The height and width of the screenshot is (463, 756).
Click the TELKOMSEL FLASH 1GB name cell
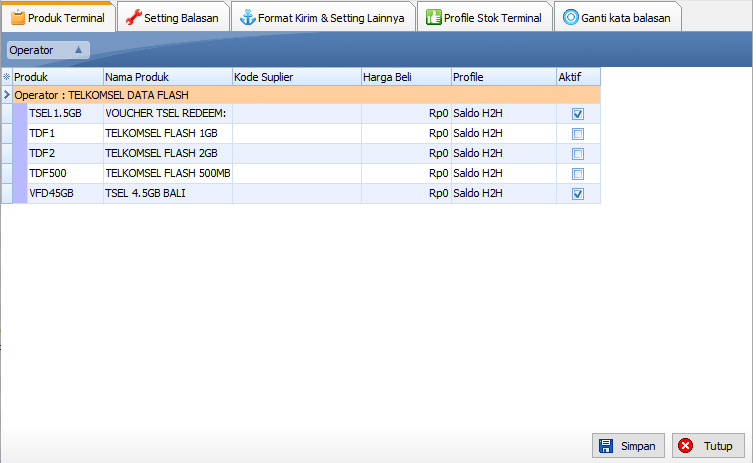pos(168,133)
